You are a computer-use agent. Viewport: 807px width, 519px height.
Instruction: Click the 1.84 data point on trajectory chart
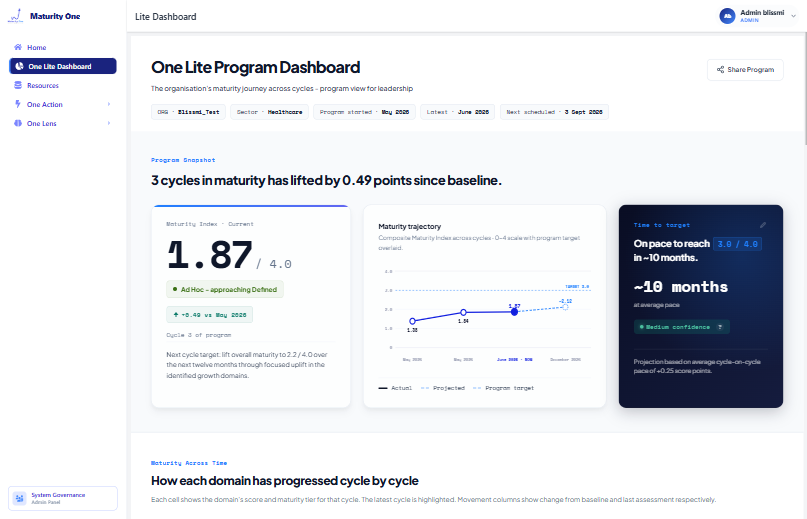tap(463, 313)
